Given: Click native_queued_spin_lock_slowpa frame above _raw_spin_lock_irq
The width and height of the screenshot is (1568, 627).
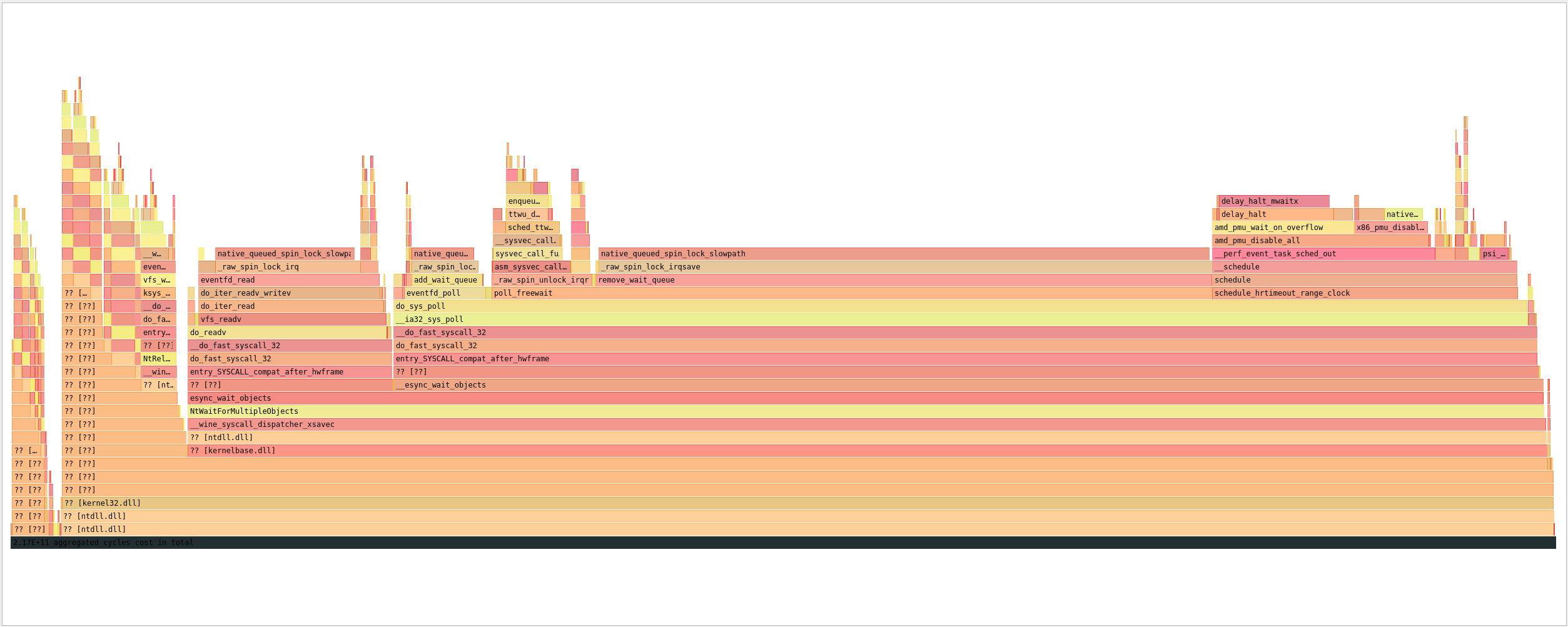Looking at the screenshot, I should click(x=285, y=254).
